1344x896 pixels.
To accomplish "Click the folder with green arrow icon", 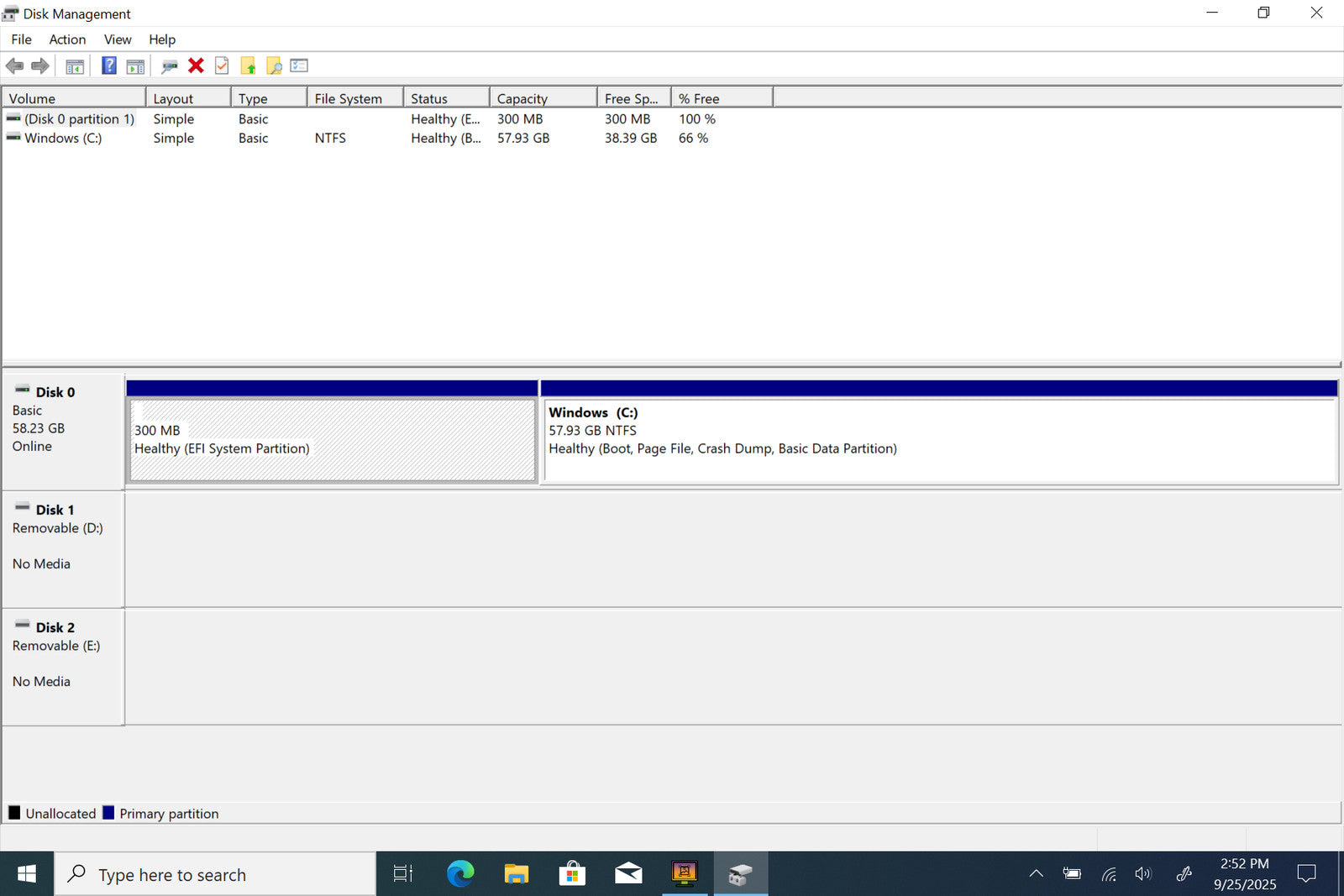I will (248, 65).
